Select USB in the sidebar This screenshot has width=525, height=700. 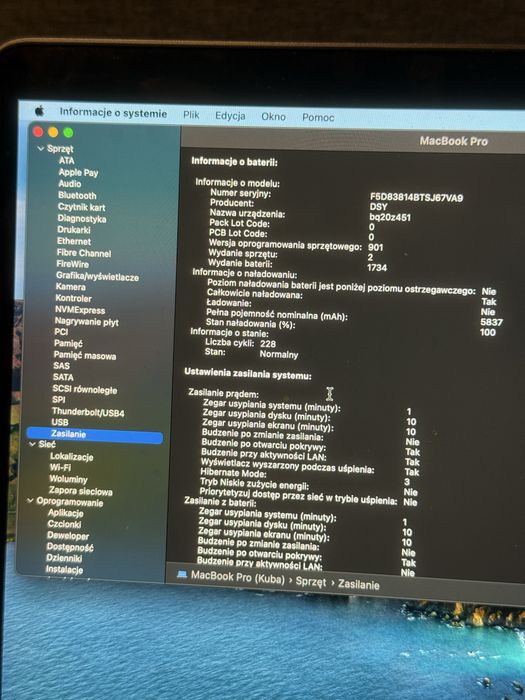60,422
